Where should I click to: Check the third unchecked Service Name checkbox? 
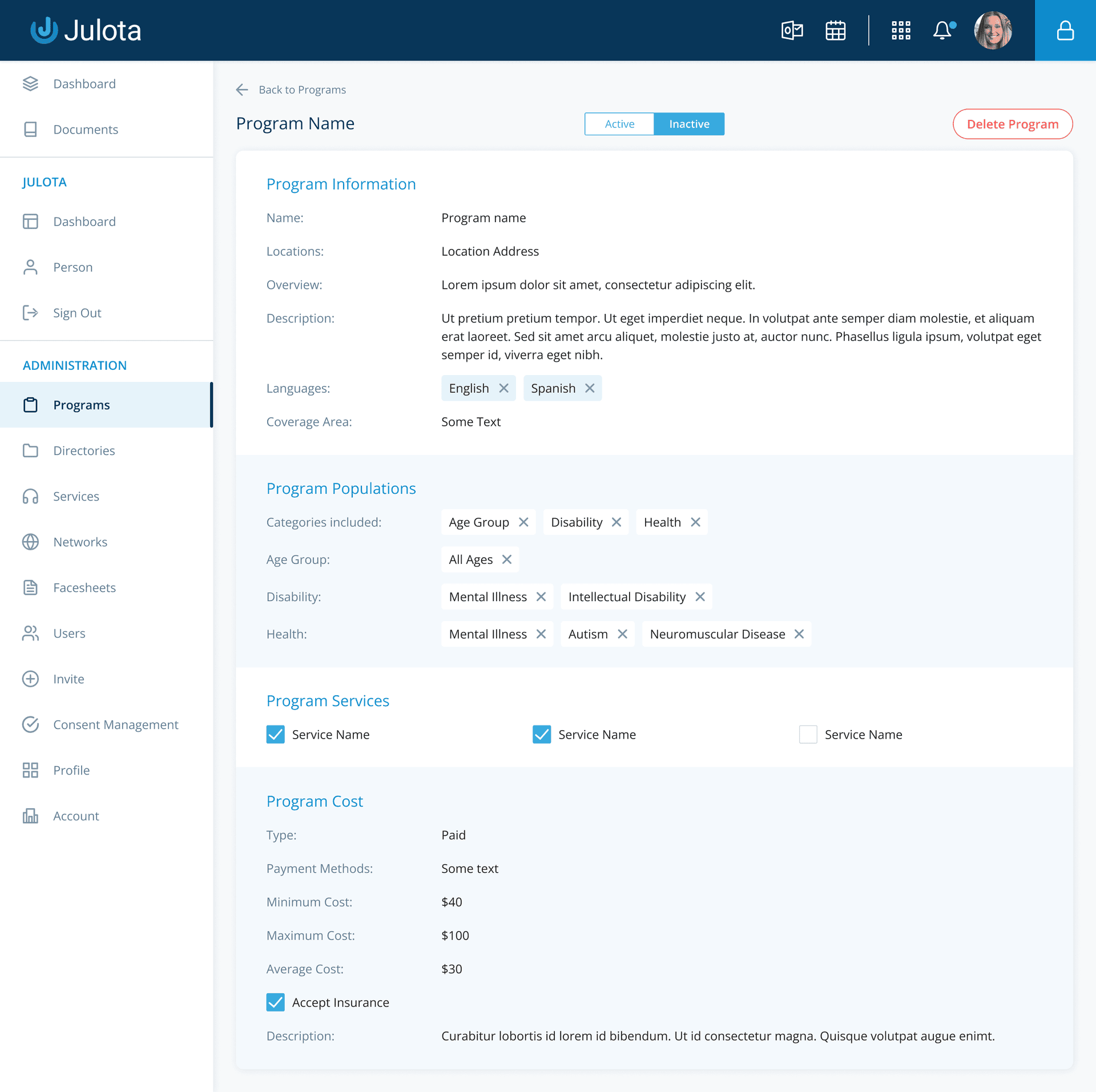point(808,734)
